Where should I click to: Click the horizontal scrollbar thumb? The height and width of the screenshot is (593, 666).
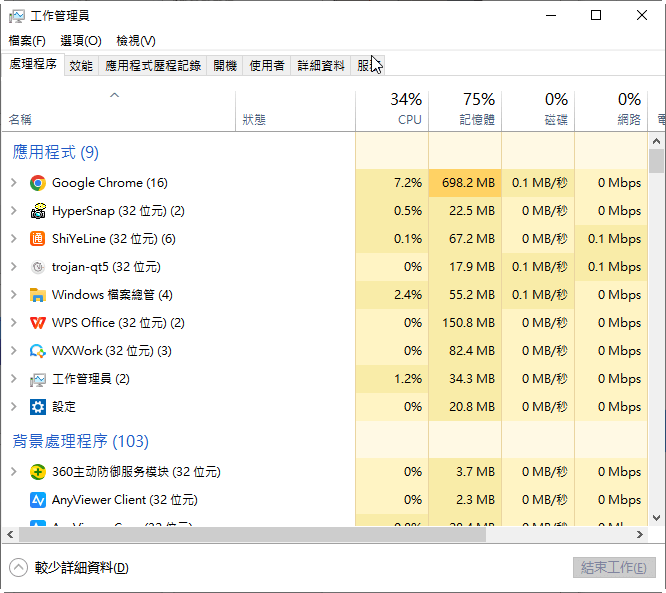(x=252, y=534)
